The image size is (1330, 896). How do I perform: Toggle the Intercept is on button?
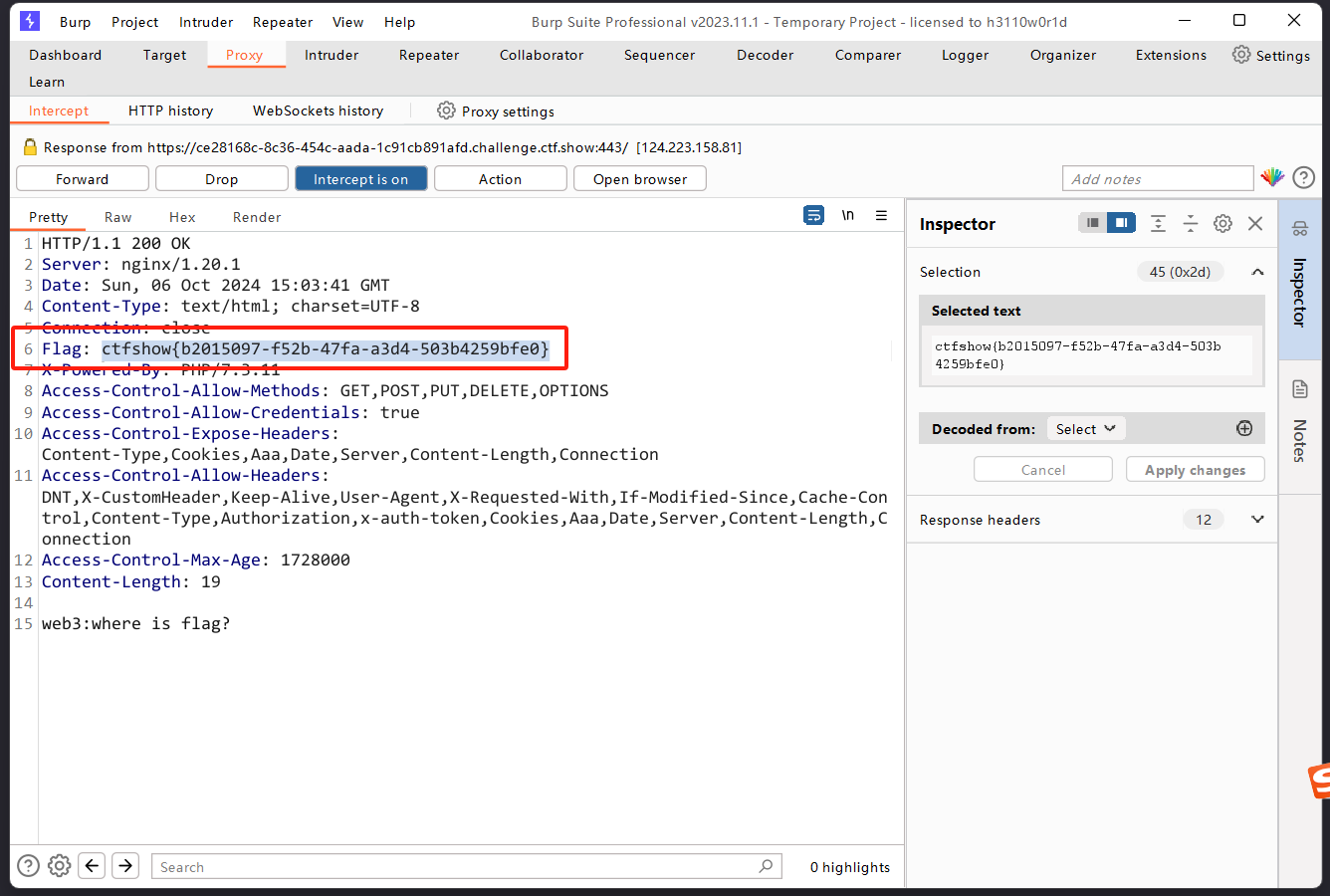coord(361,178)
